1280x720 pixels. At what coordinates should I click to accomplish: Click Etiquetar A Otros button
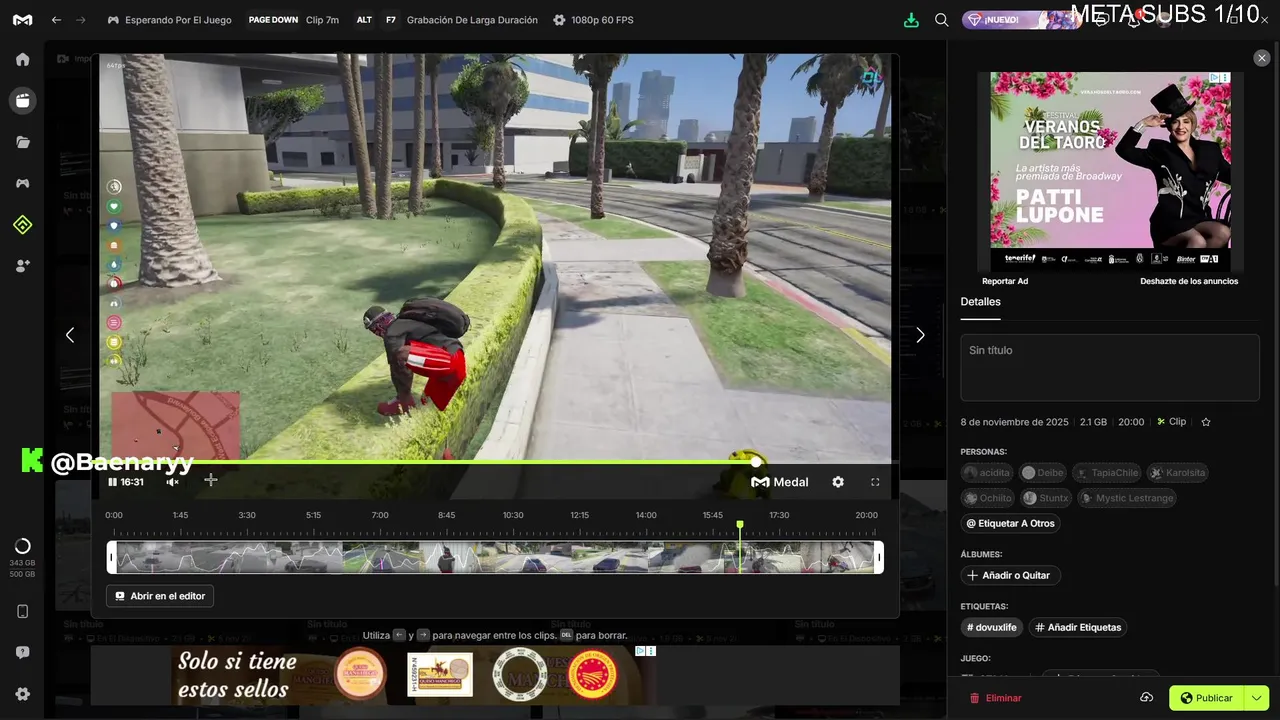(1010, 523)
